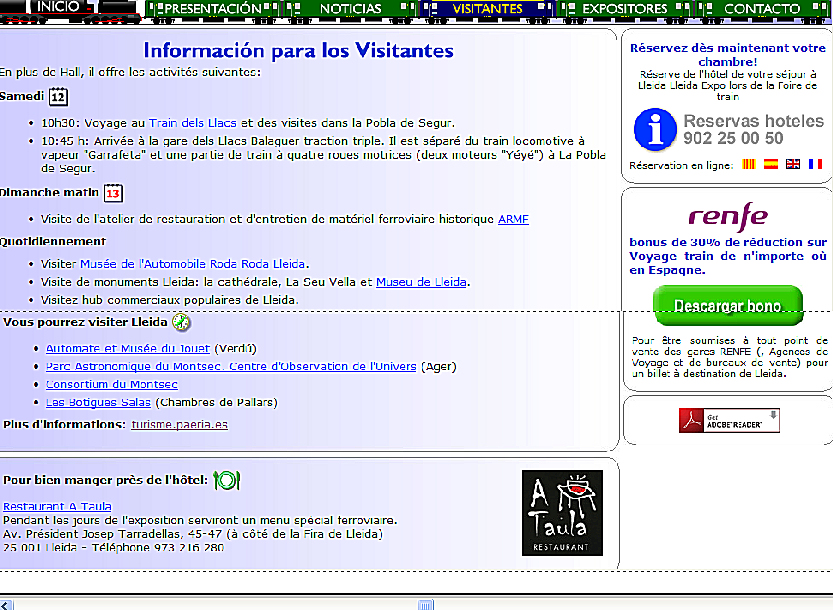Click the horizontal scrollbar thumb
Image resolution: width=833 pixels, height=610 pixels.
pyautogui.click(x=426, y=605)
